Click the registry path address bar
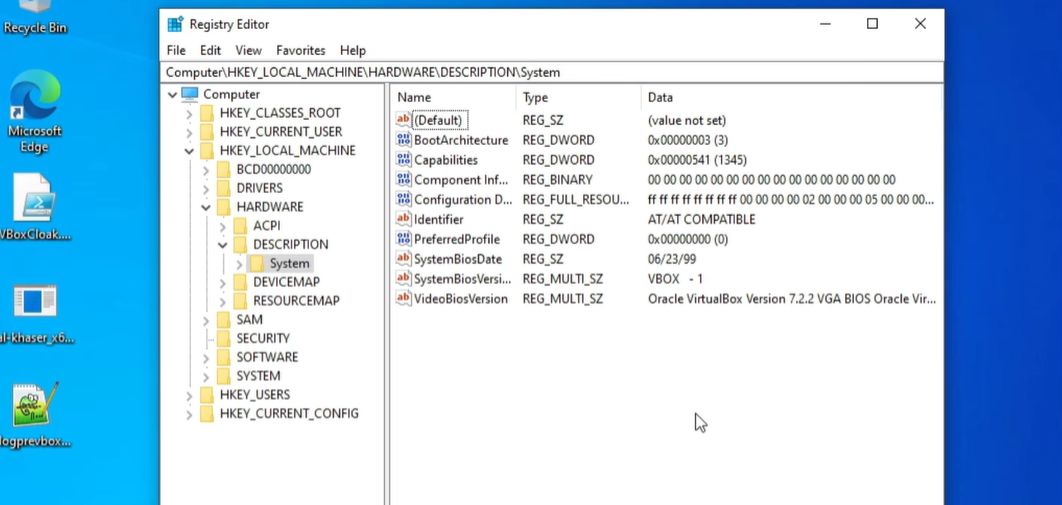This screenshot has height=505, width=1062. click(550, 72)
